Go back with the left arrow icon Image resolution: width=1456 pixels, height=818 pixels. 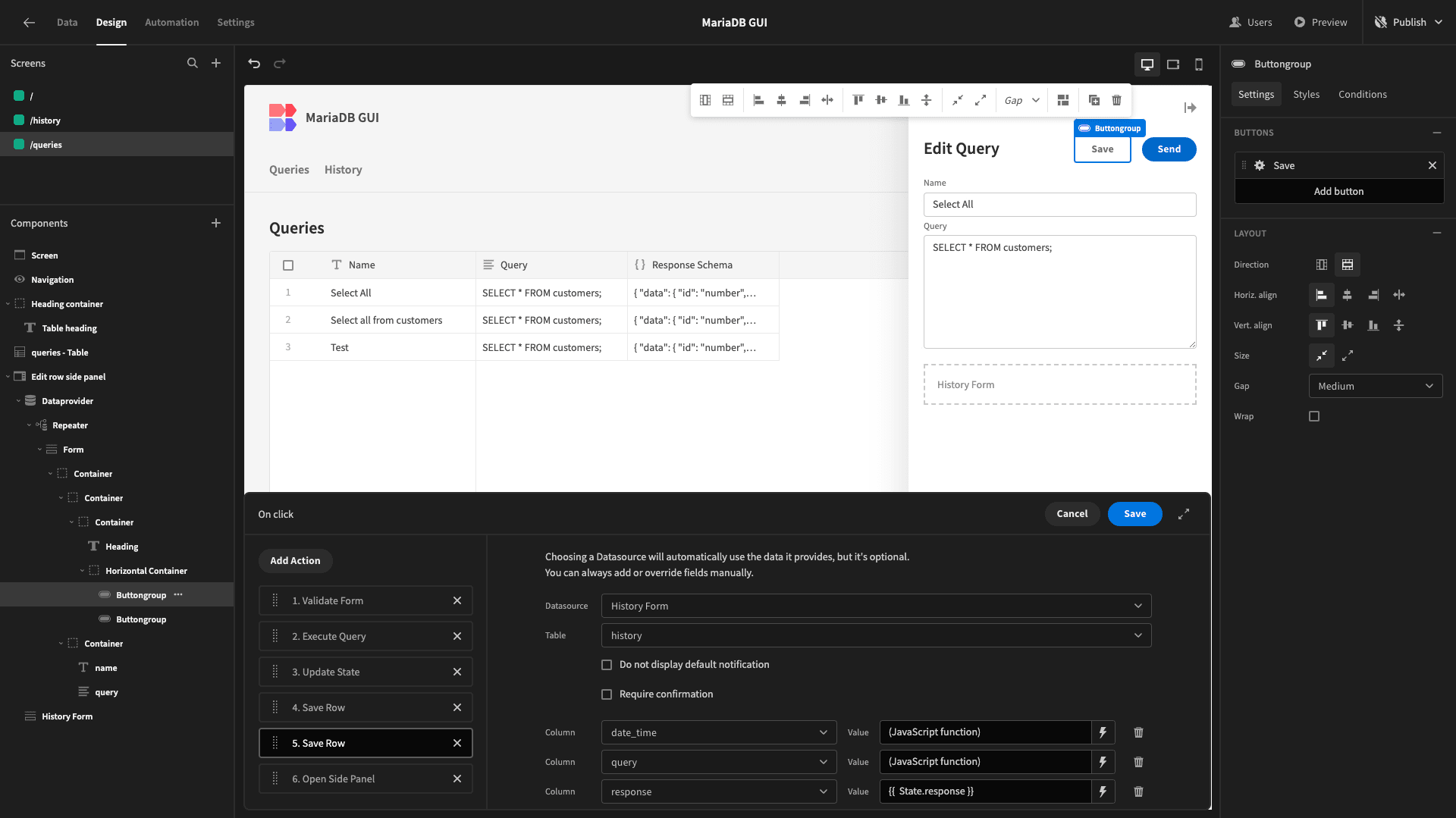[29, 23]
